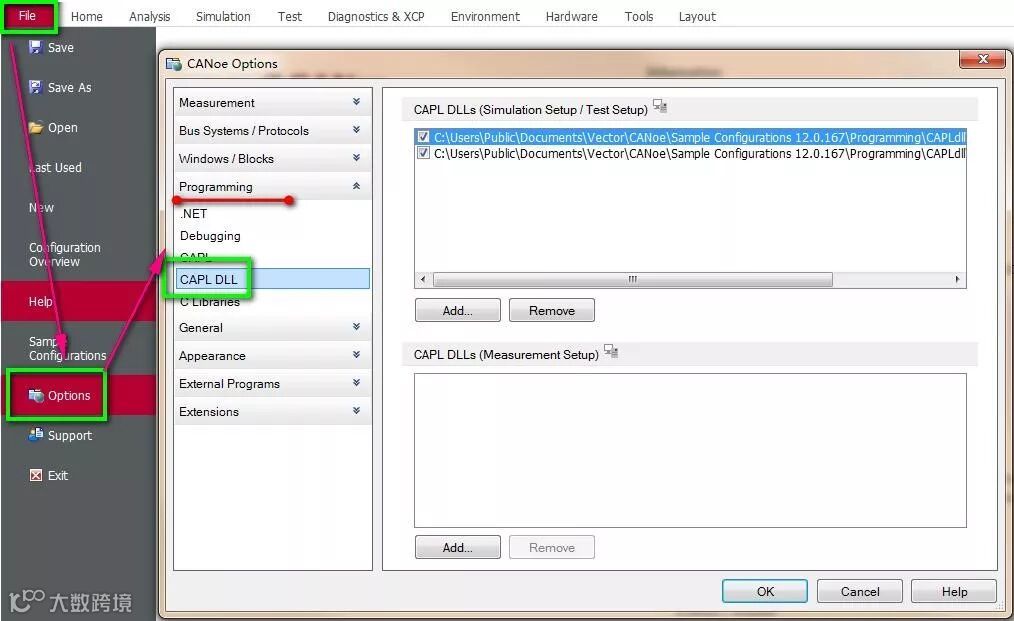Click the Save As icon
Viewport: 1014px width, 621px height.
click(x=36, y=87)
